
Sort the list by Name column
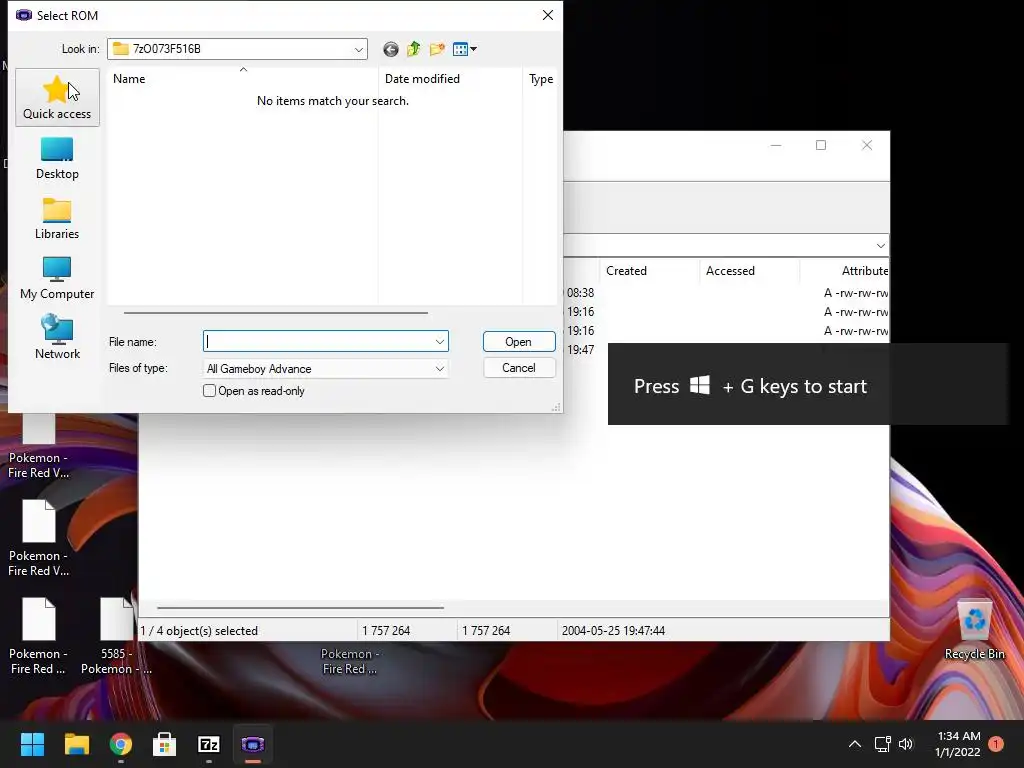[242, 79]
